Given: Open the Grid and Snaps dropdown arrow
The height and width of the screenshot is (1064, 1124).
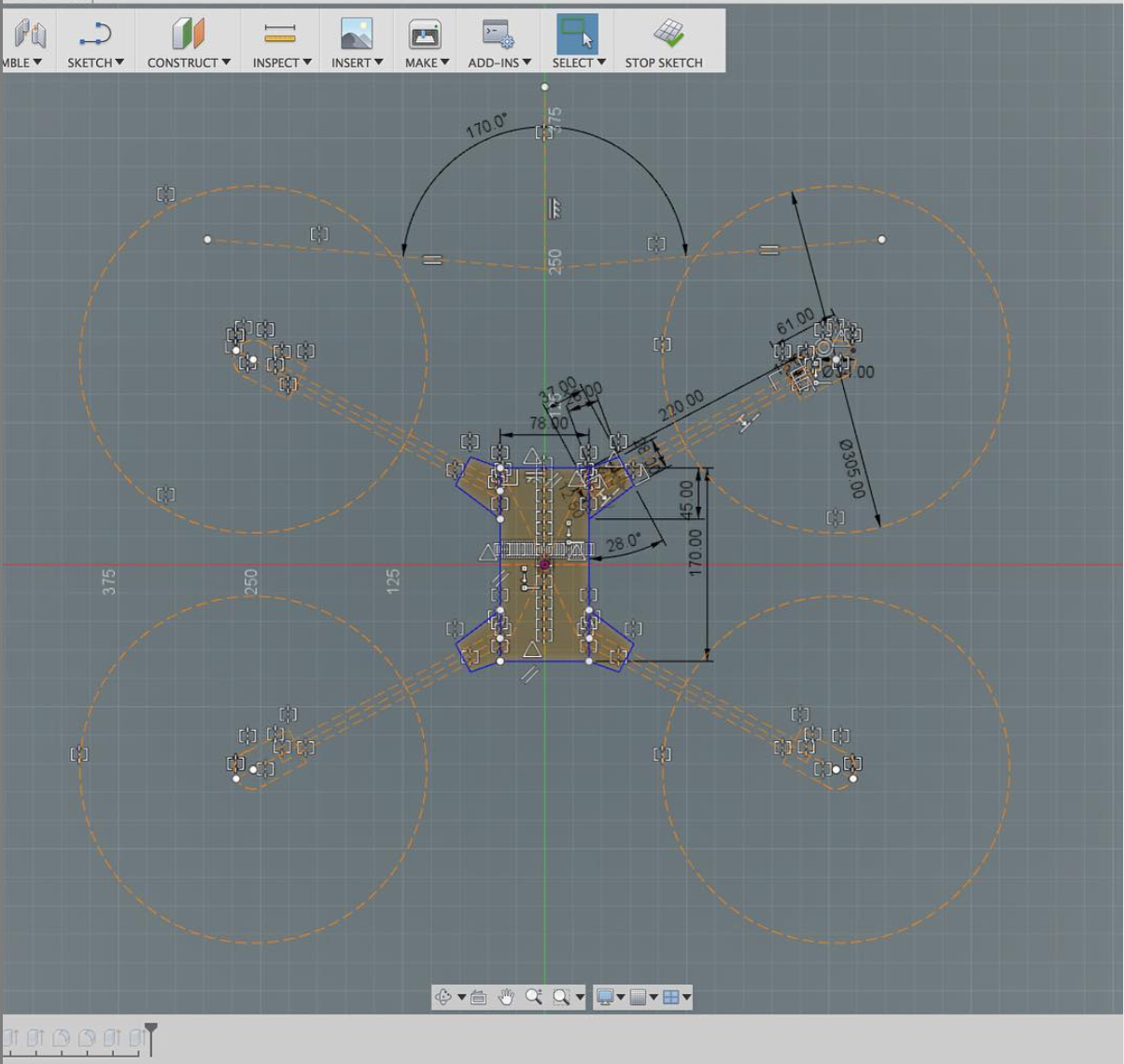Looking at the screenshot, I should (653, 998).
